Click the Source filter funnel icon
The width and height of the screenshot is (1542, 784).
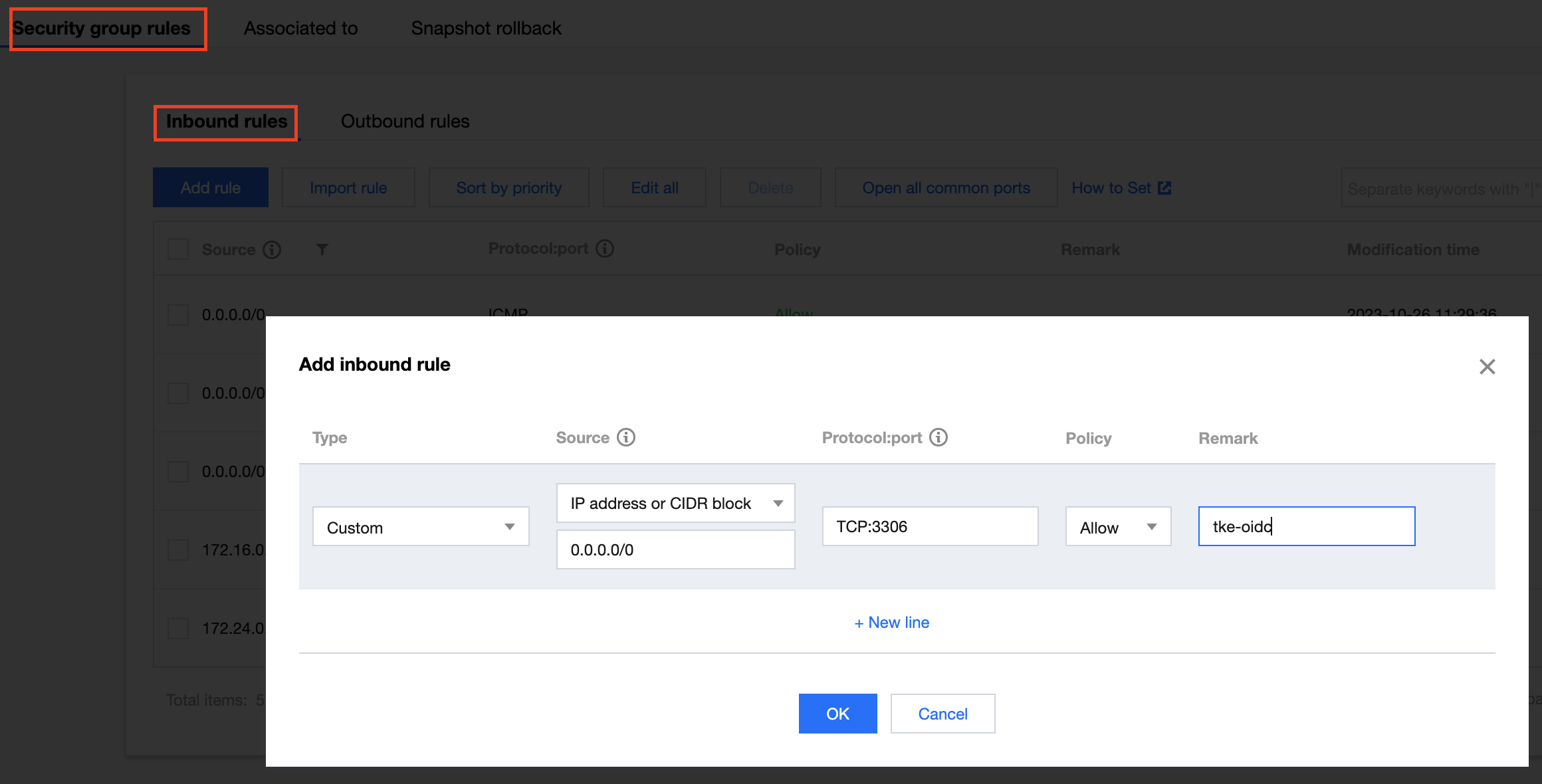[322, 250]
